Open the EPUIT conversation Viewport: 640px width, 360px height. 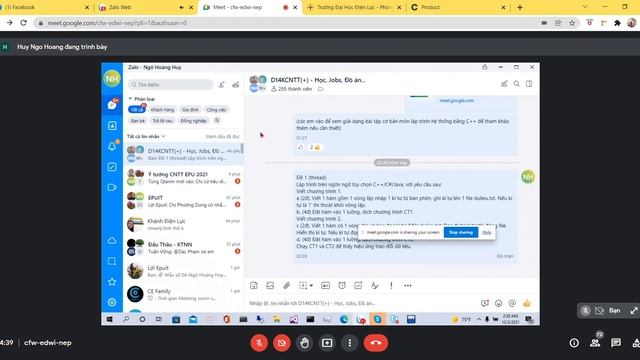click(x=183, y=201)
